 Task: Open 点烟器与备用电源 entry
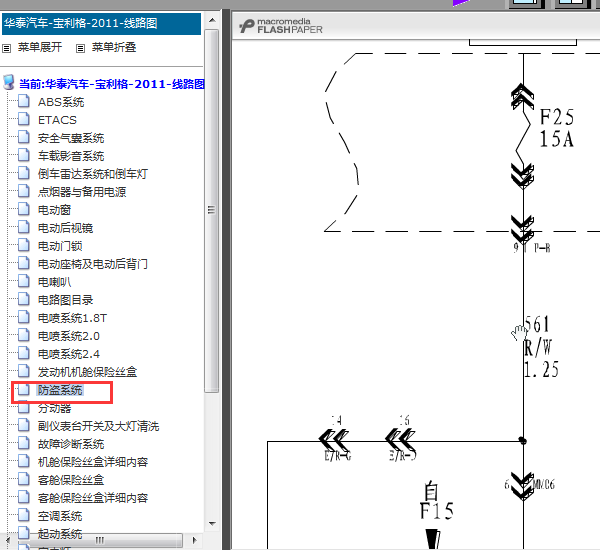tap(82, 192)
